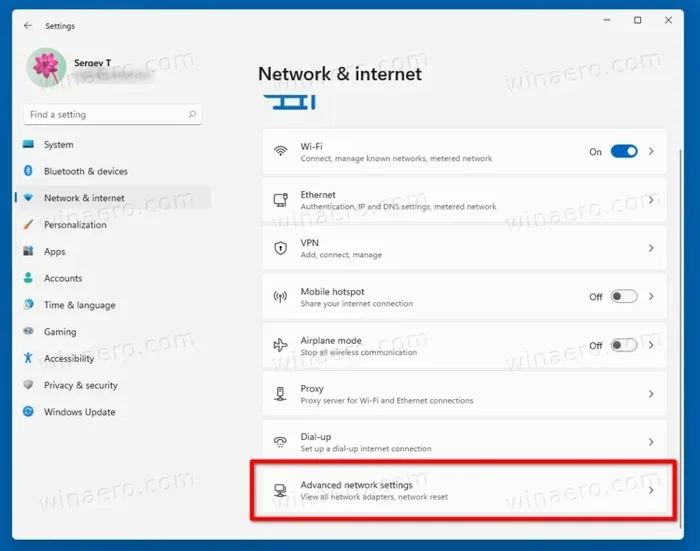The width and height of the screenshot is (700, 551).
Task: Open Proxy settings by its title
Action: pos(312,388)
